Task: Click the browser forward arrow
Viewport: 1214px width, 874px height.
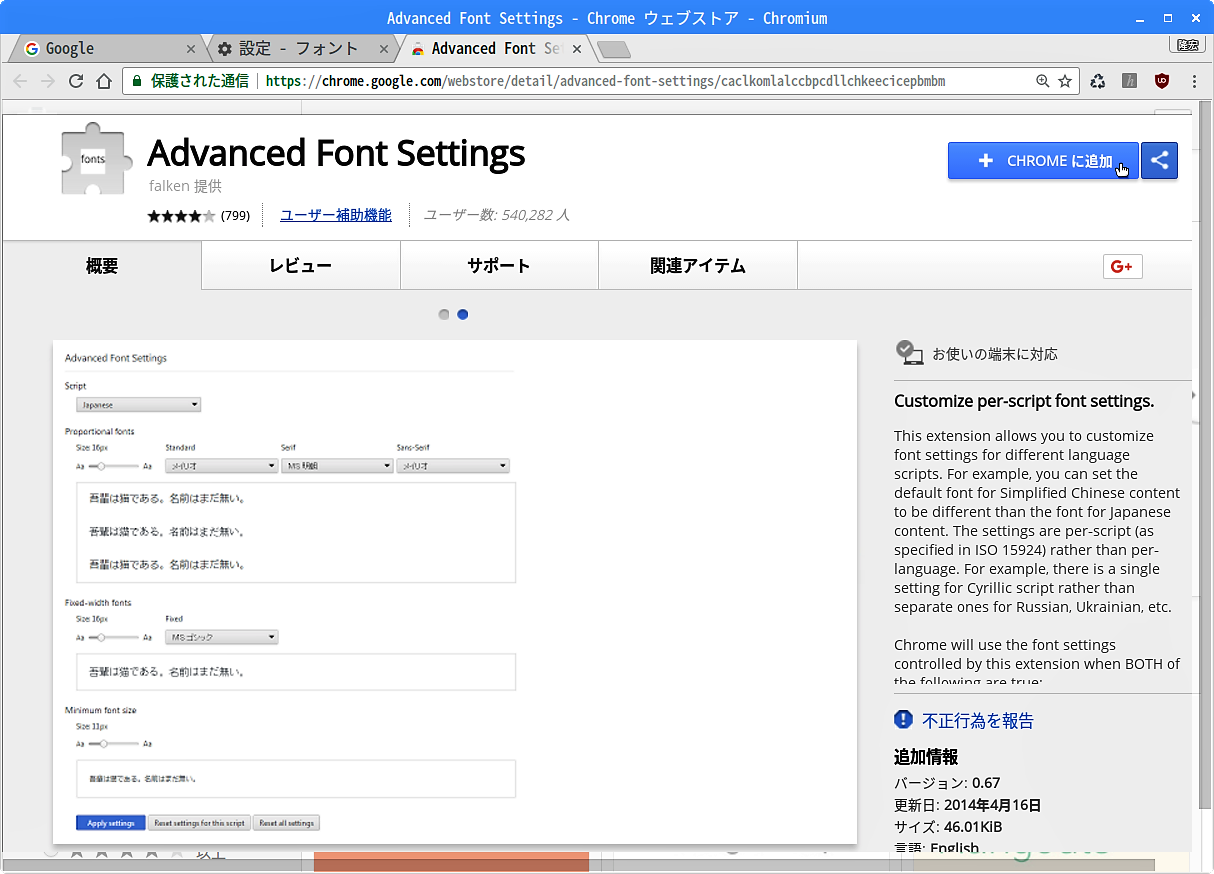Action: [48, 81]
